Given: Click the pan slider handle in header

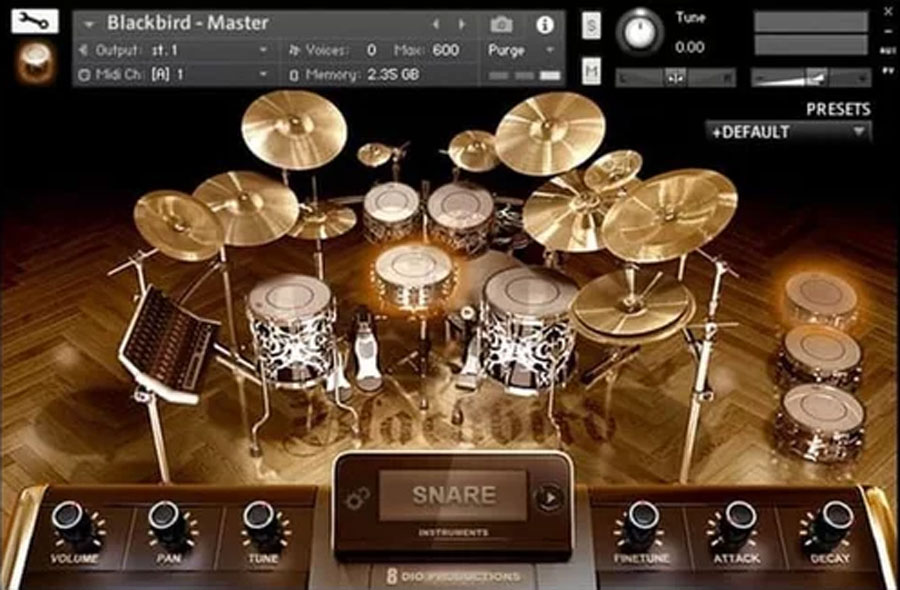Looking at the screenshot, I should click(676, 77).
